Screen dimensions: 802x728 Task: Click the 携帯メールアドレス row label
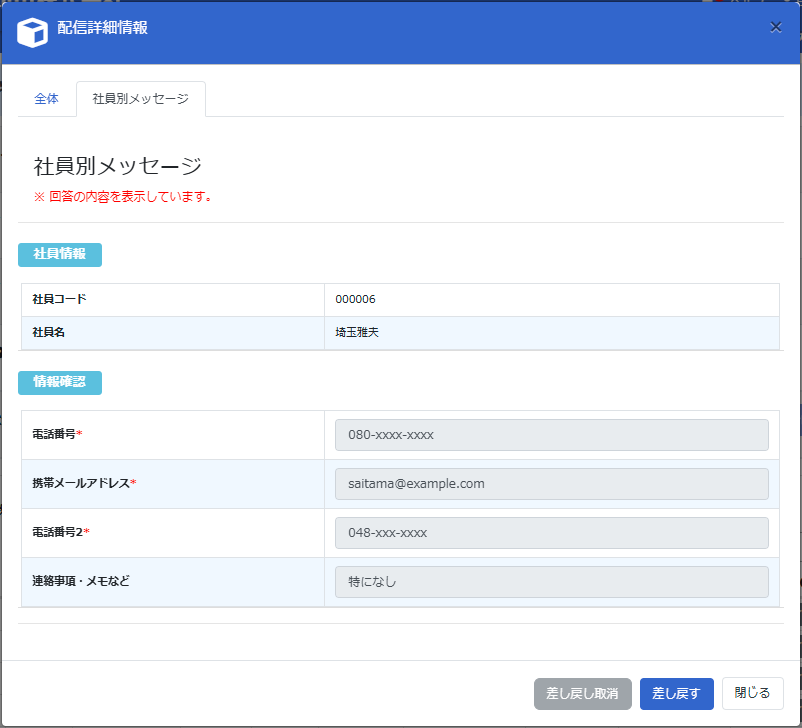tap(84, 484)
